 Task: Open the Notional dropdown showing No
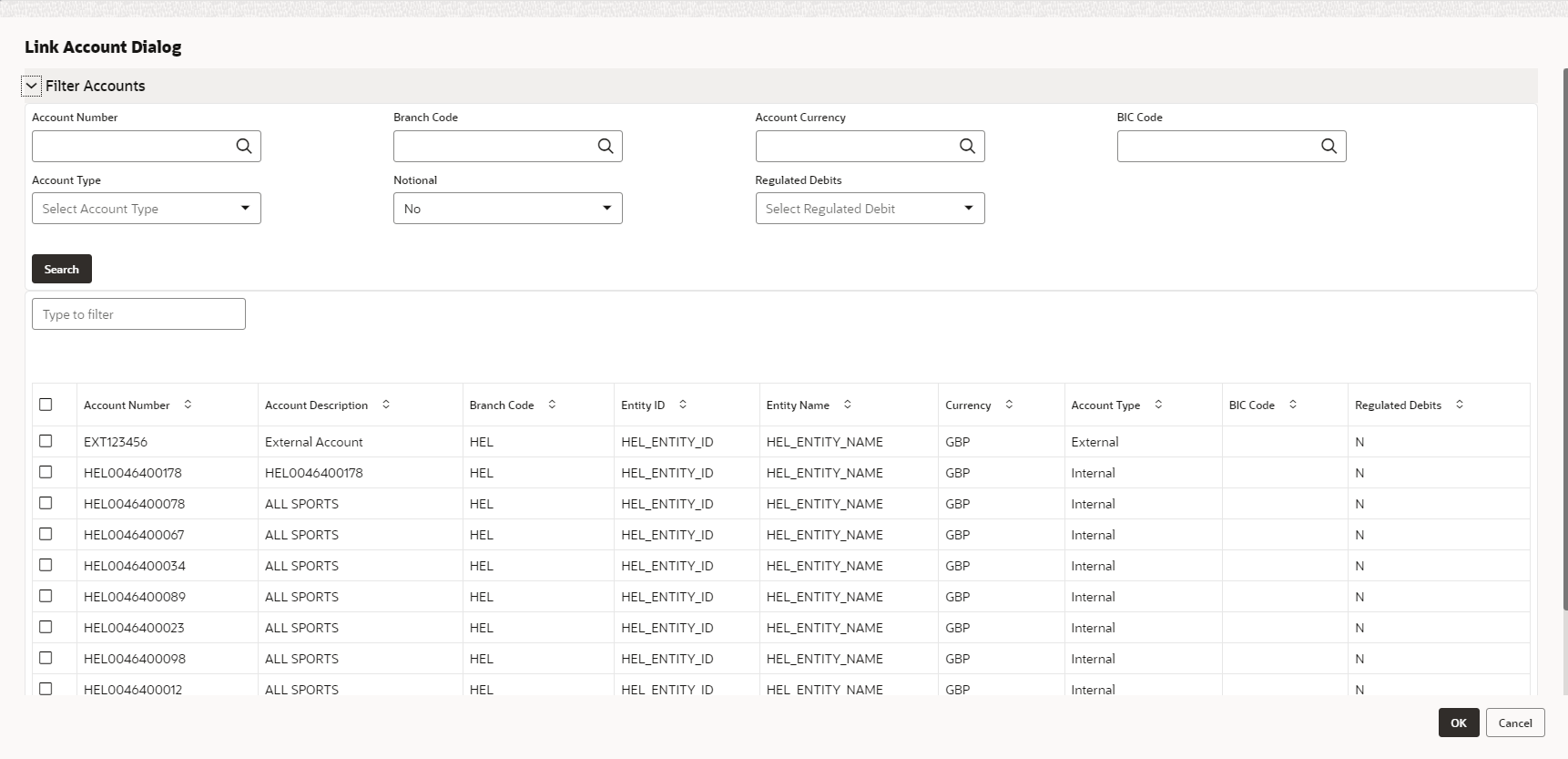pyautogui.click(x=507, y=209)
